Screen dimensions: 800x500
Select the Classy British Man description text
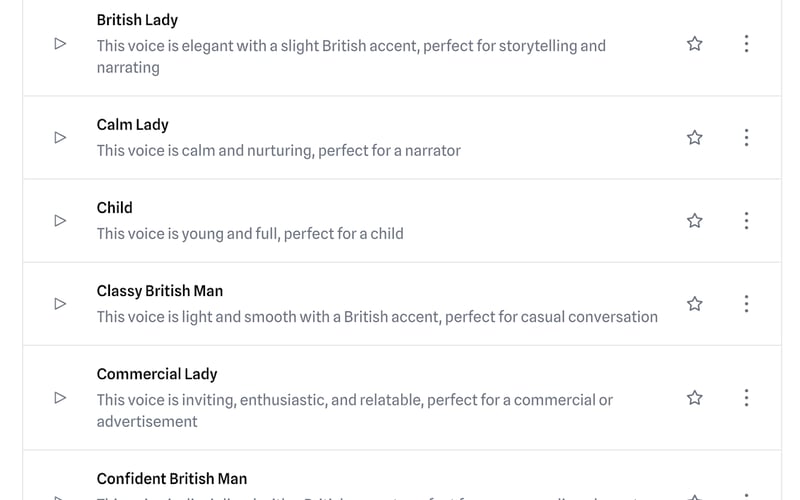click(x=377, y=317)
